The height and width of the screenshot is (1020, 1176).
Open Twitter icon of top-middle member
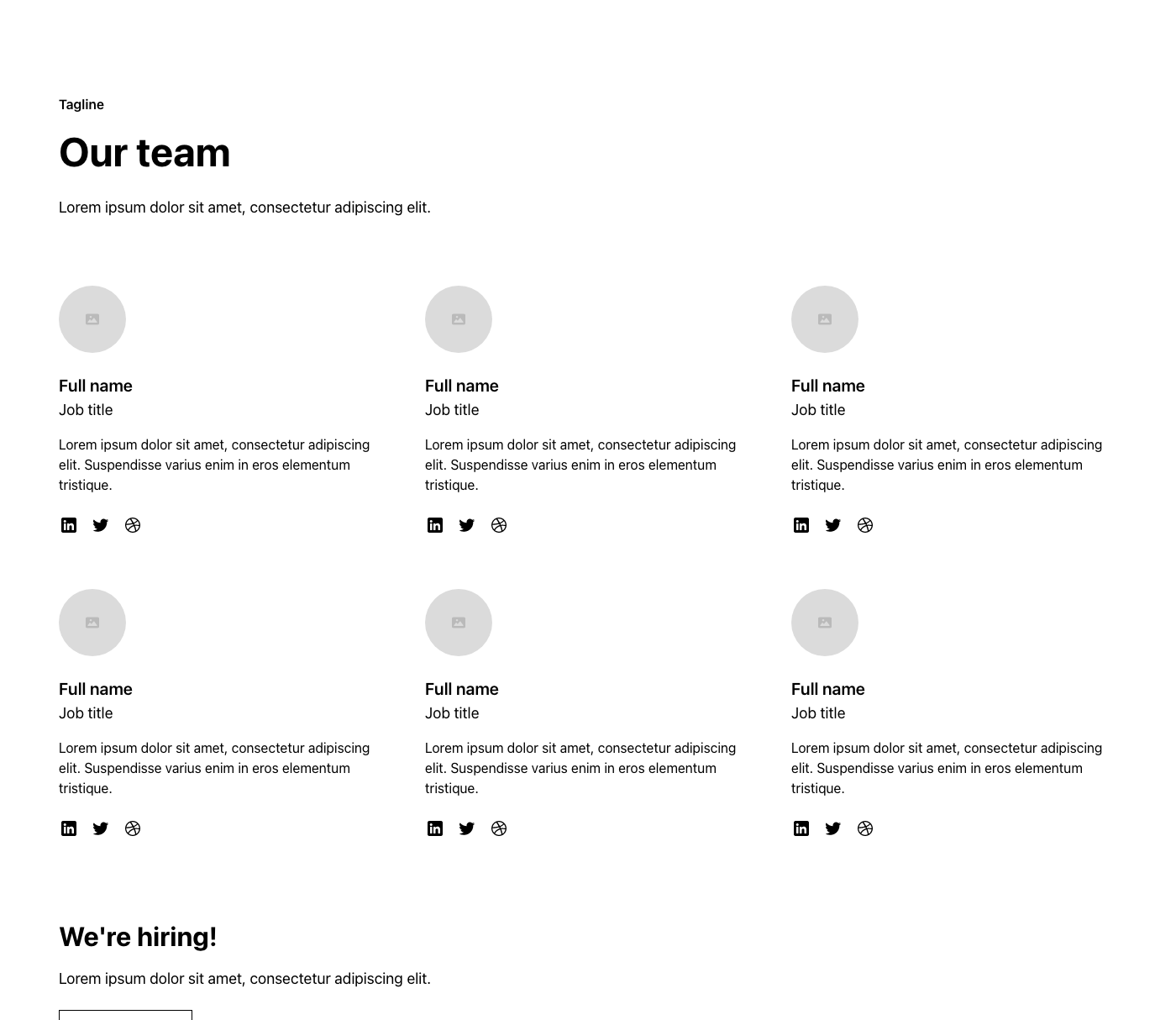[467, 525]
